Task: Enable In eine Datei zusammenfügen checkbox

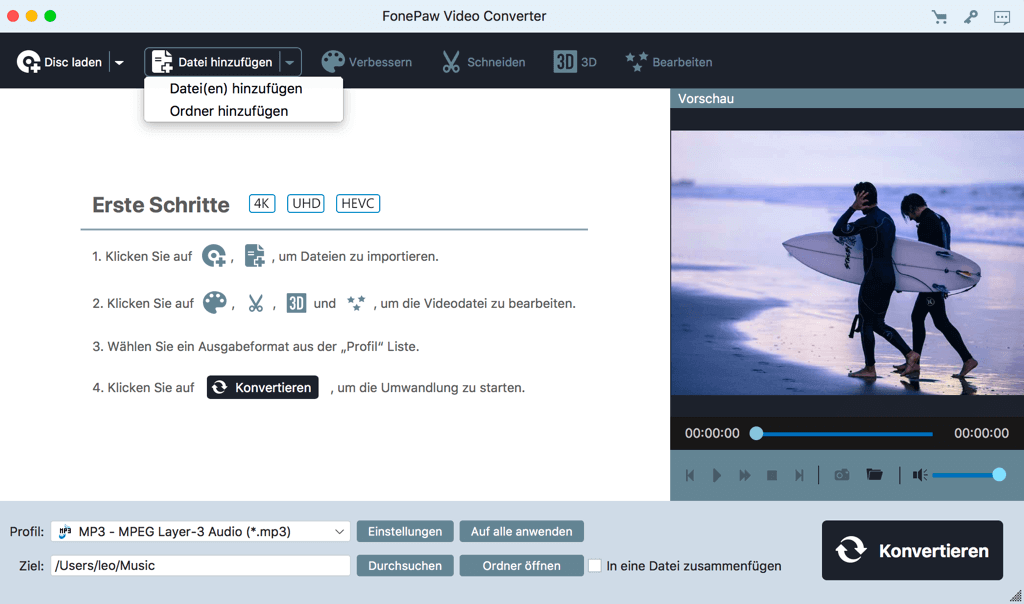Action: click(595, 565)
